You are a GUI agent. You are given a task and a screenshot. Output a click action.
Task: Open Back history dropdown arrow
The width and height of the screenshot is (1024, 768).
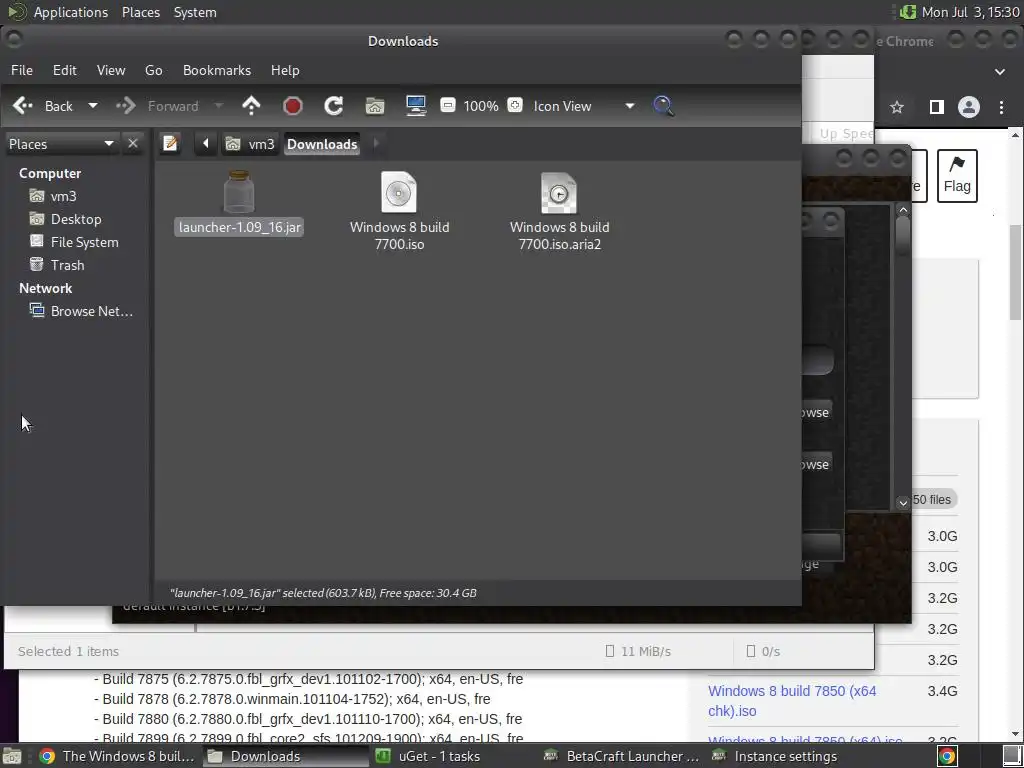point(93,106)
